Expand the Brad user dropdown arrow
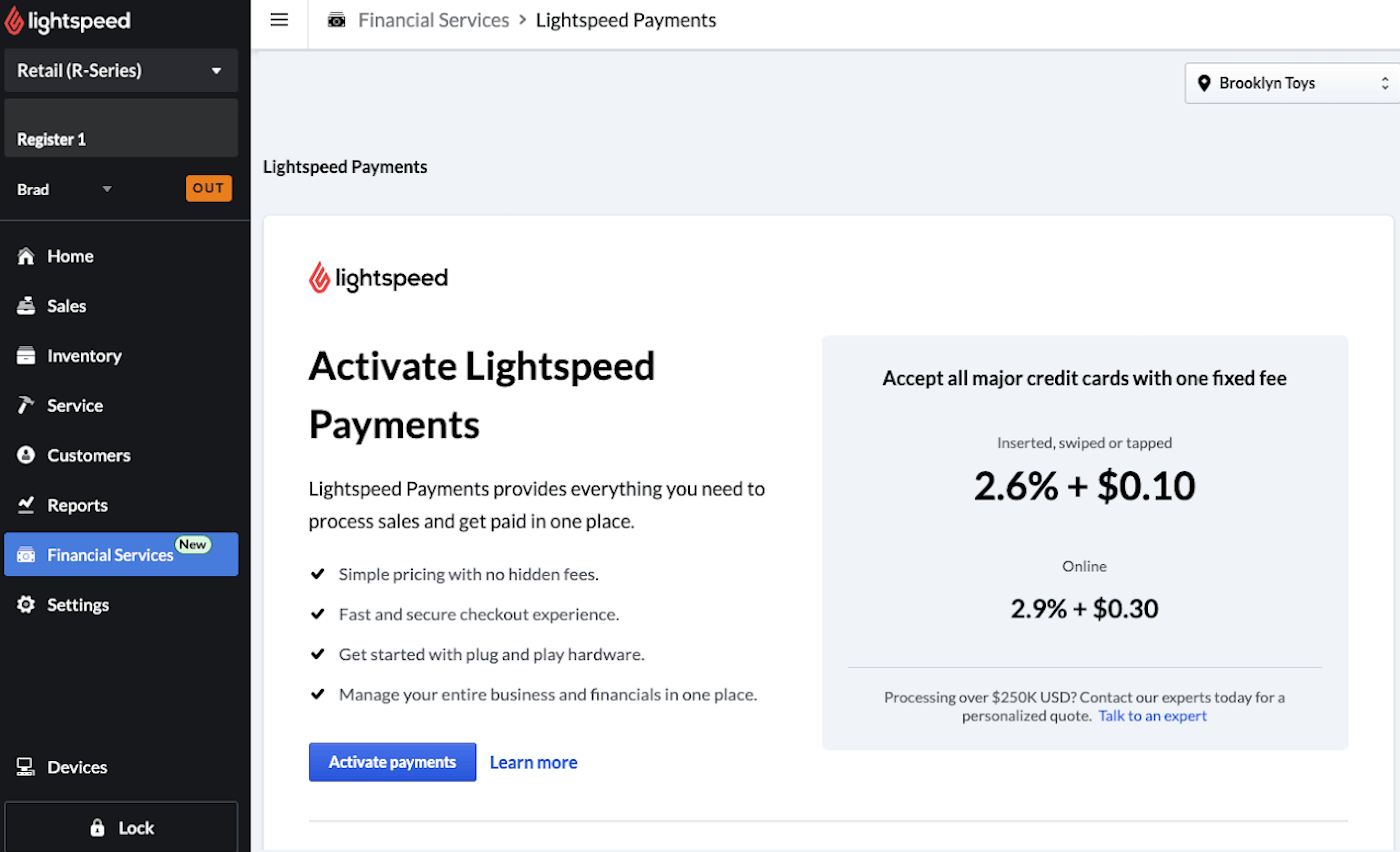This screenshot has height=852, width=1400. click(107, 189)
